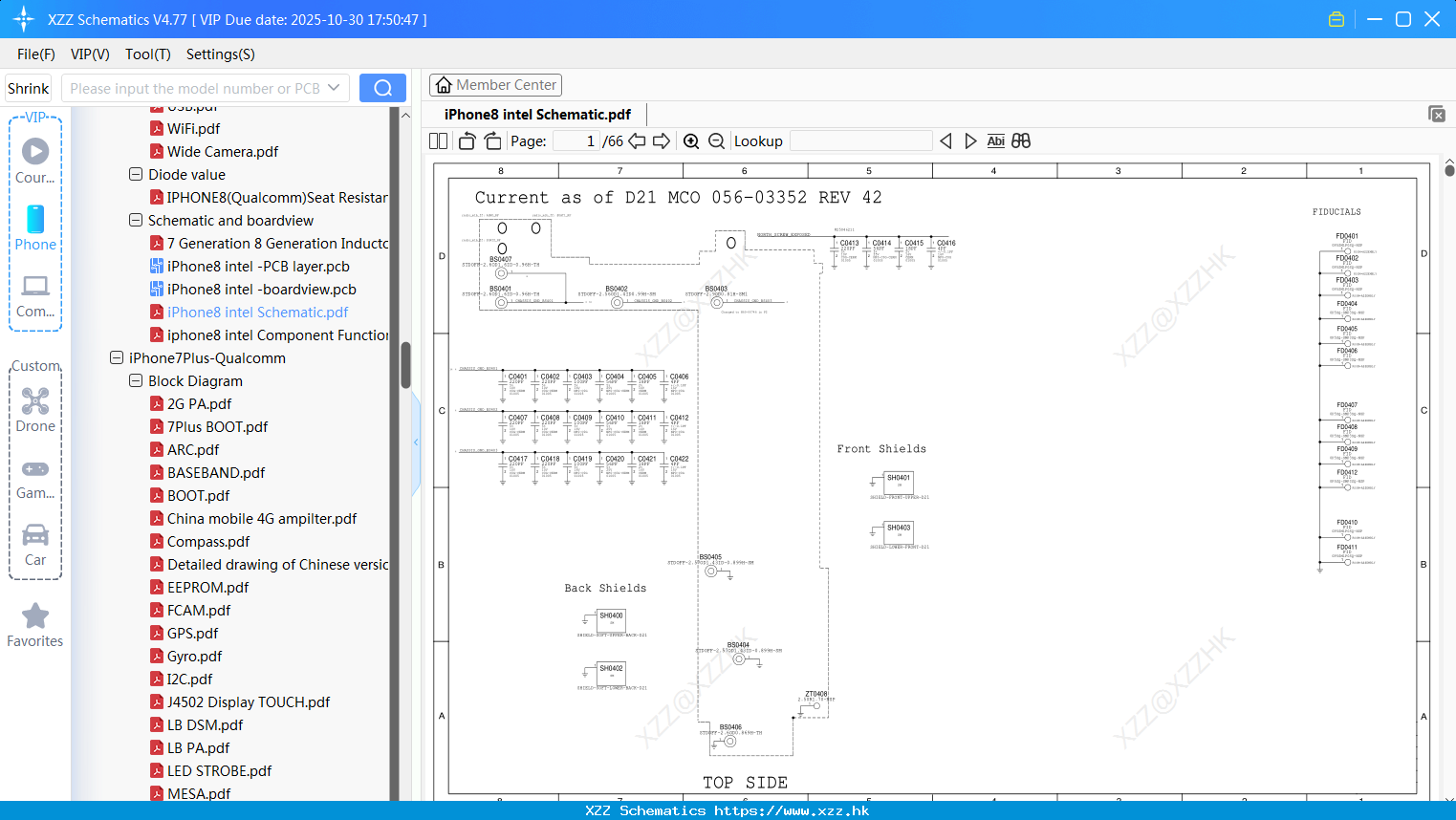
Task: Open the Car category
Action: pos(35,544)
